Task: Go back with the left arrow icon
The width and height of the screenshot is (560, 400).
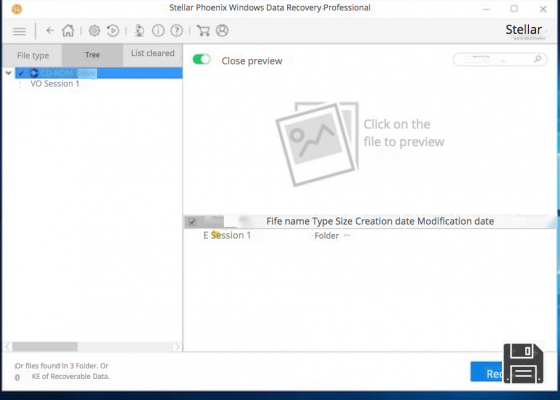Action: [x=50, y=31]
